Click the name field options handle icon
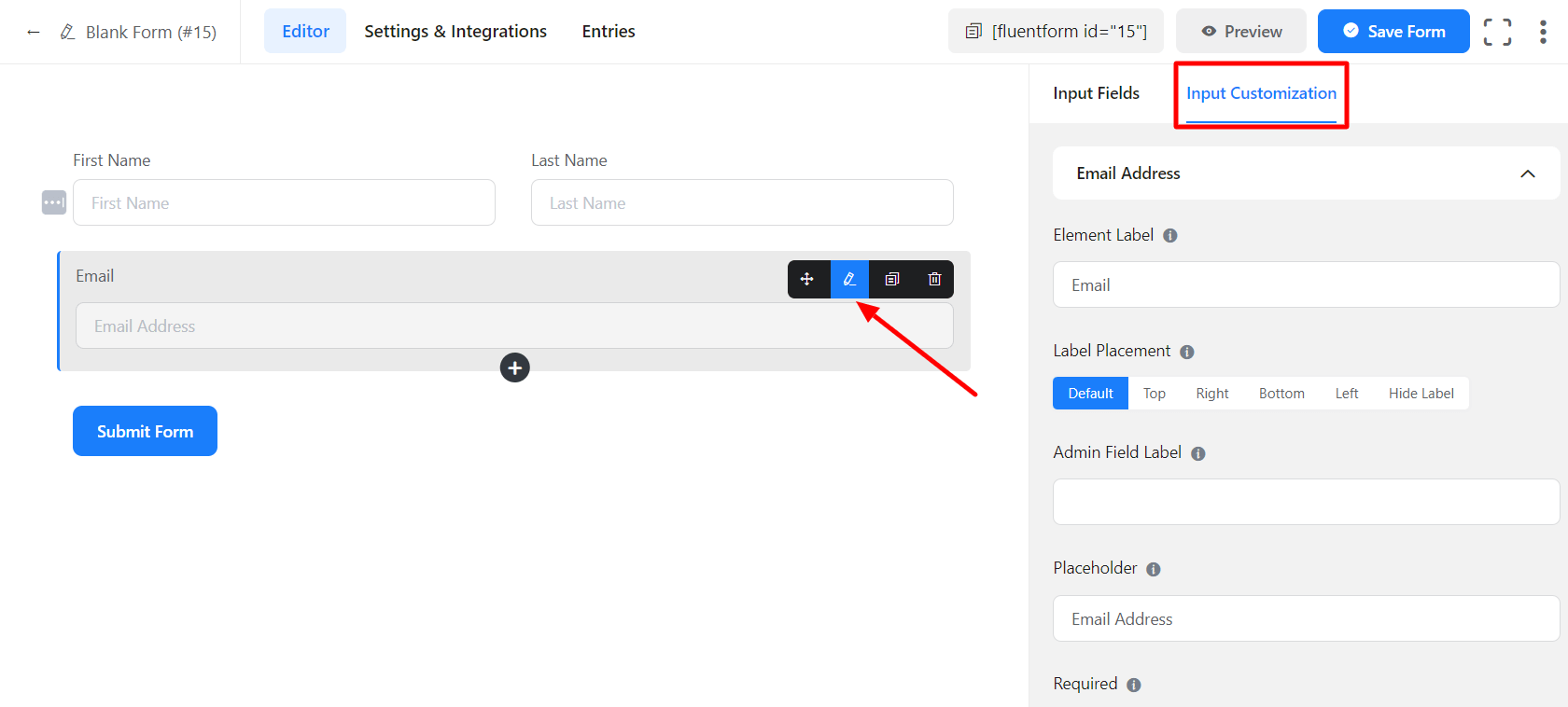 [x=54, y=202]
